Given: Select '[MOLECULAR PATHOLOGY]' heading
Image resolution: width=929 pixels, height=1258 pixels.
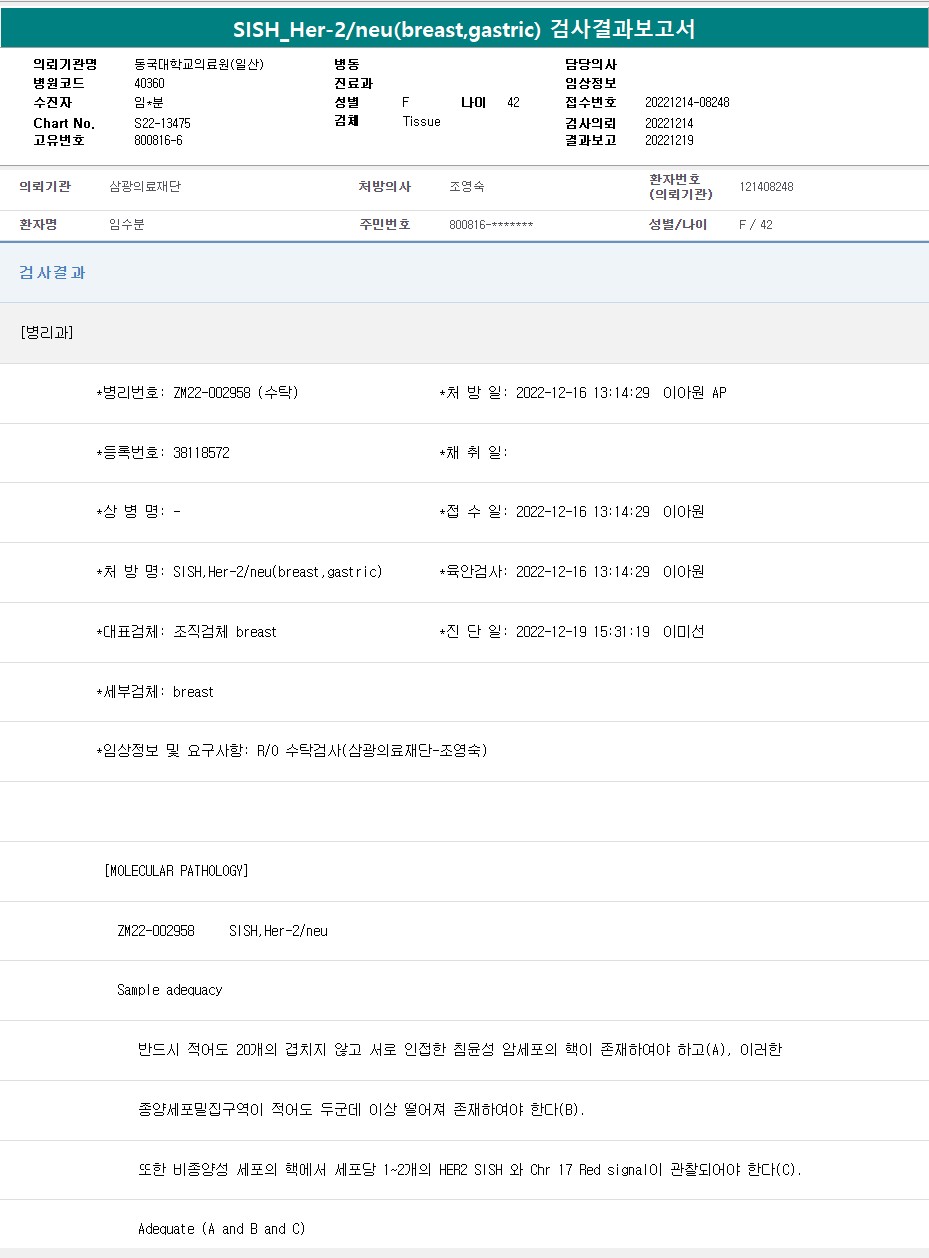Looking at the screenshot, I should tap(176, 871).
